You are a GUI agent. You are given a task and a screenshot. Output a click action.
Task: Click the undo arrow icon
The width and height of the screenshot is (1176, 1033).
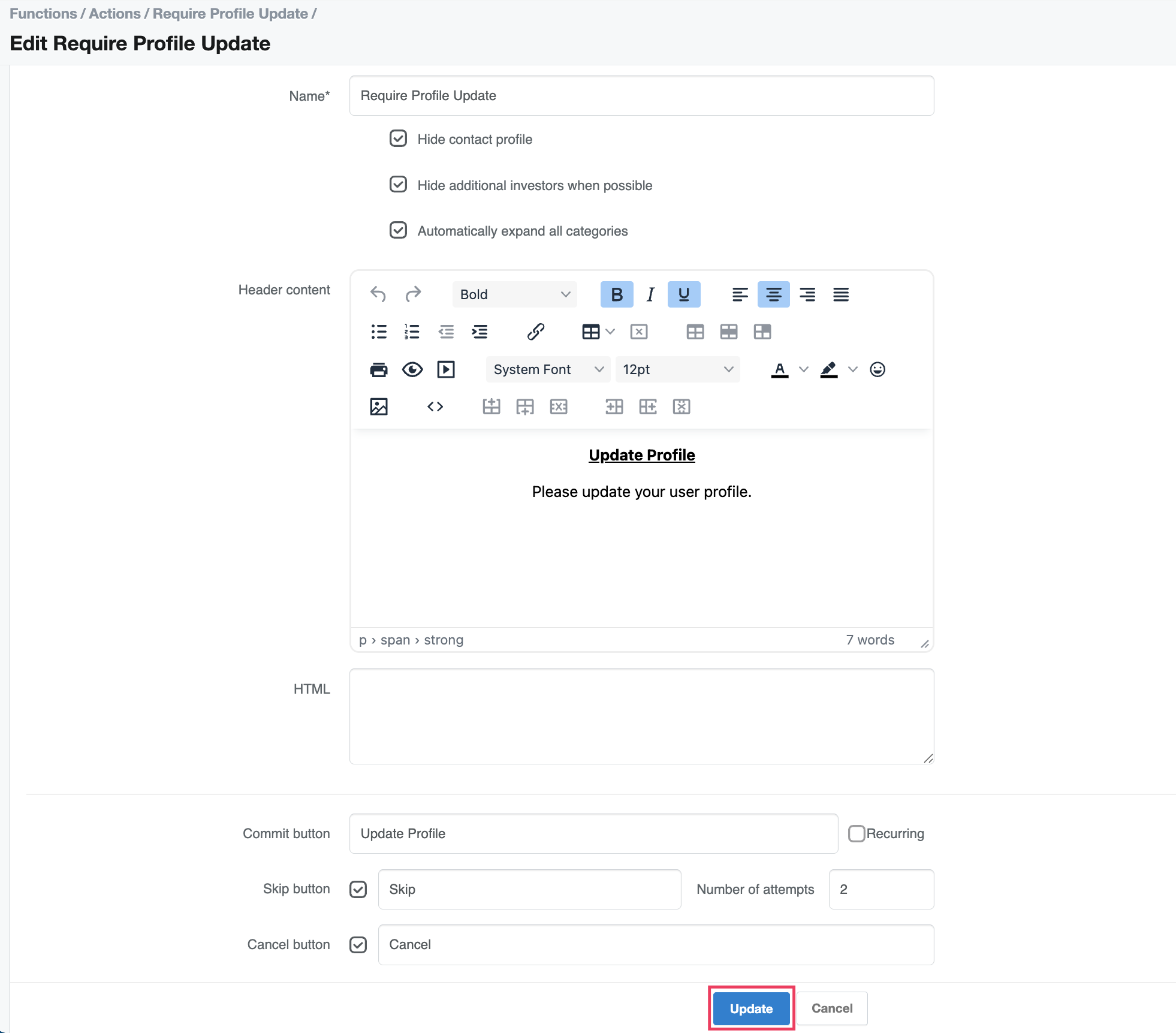378,294
